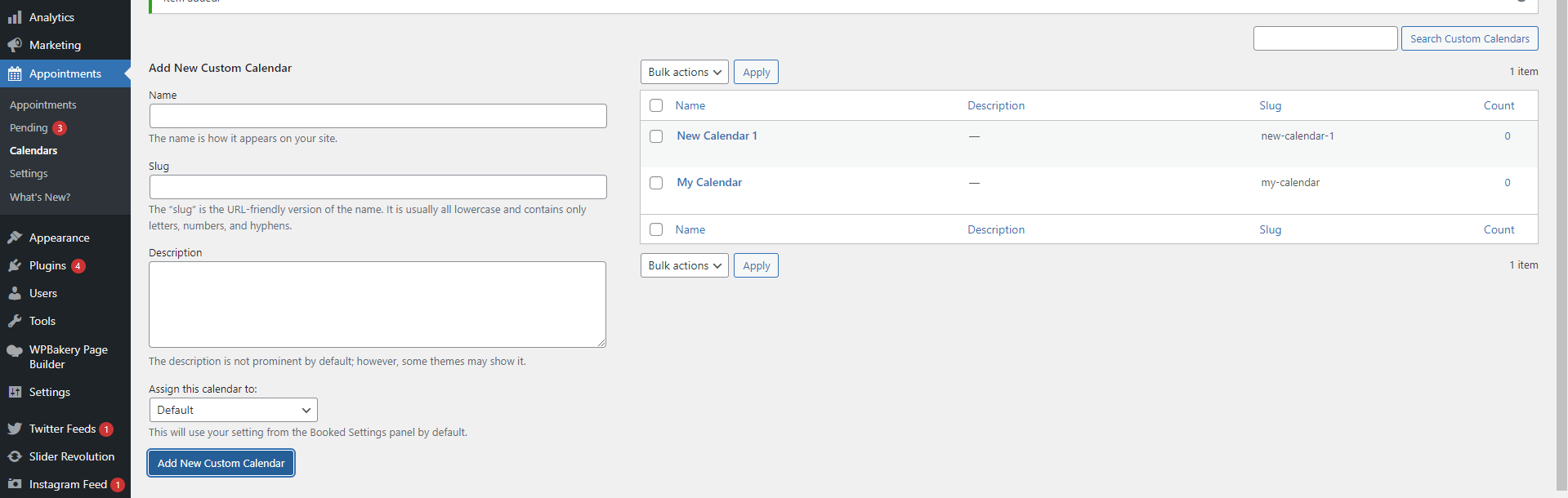Open the New Calendar 1 link

pyautogui.click(x=717, y=136)
